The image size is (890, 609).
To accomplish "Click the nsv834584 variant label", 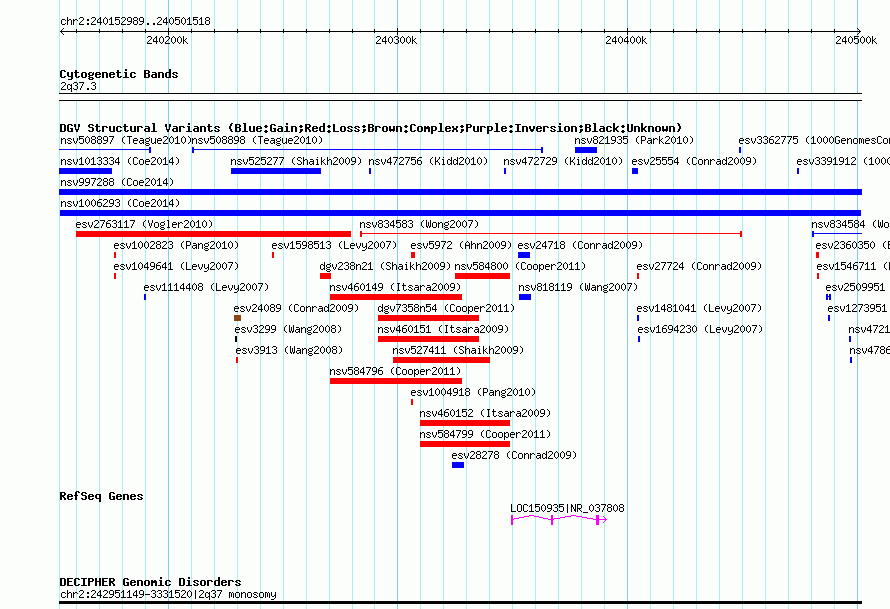I will pyautogui.click(x=850, y=224).
